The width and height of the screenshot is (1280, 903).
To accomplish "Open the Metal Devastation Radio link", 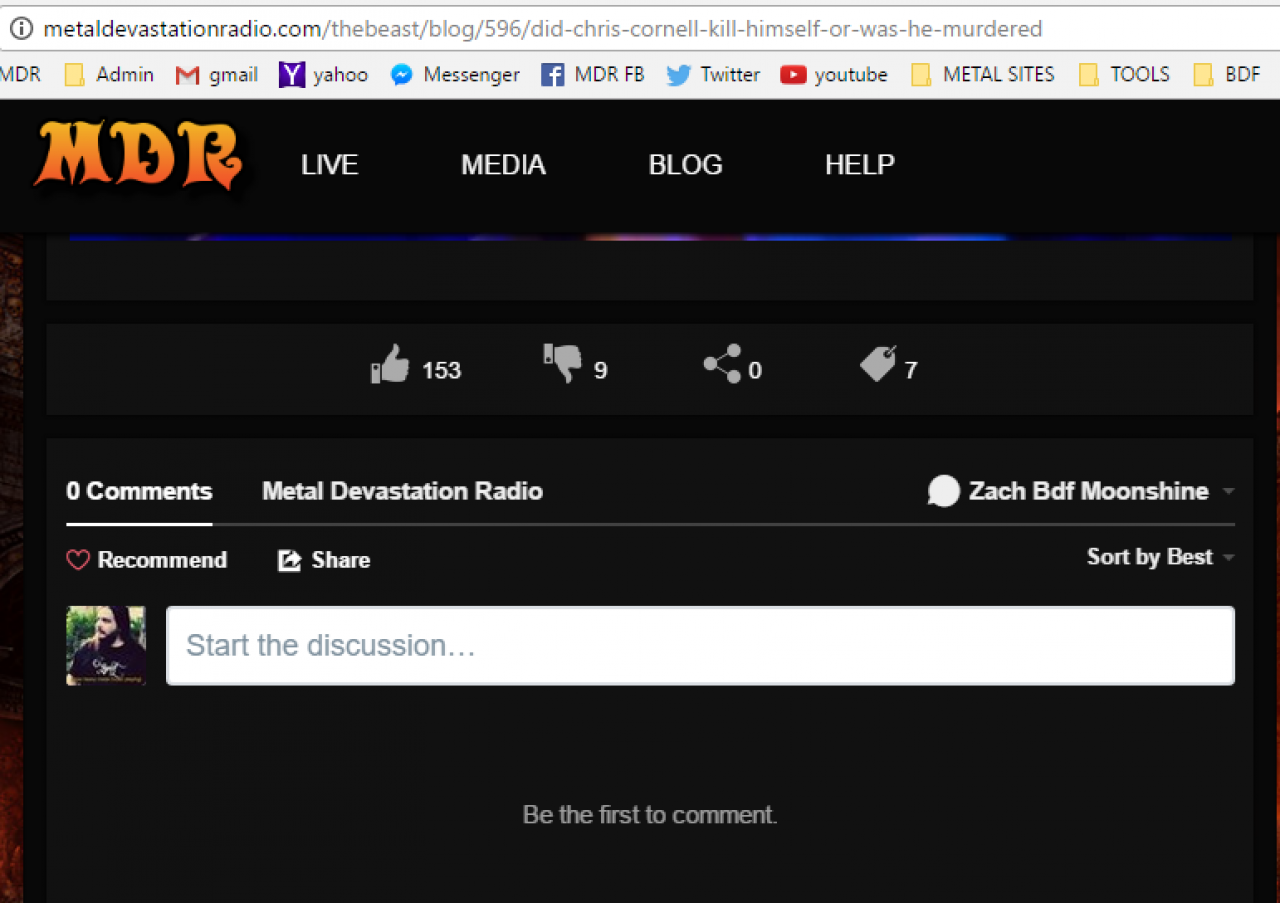I will (402, 491).
